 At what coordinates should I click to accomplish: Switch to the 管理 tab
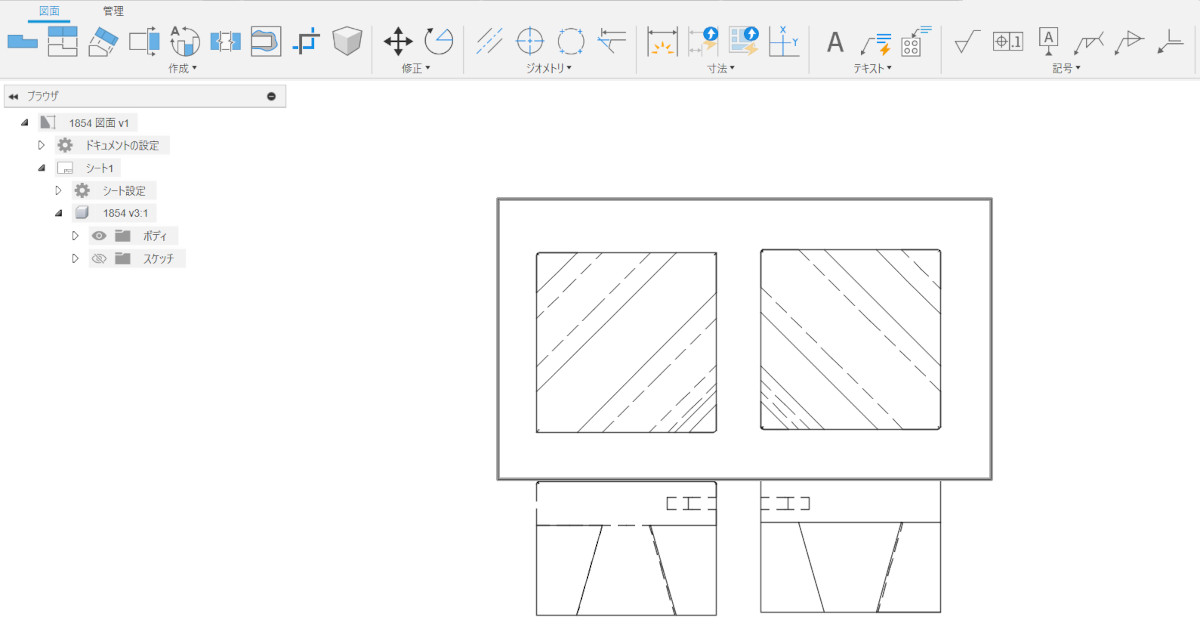tap(113, 11)
